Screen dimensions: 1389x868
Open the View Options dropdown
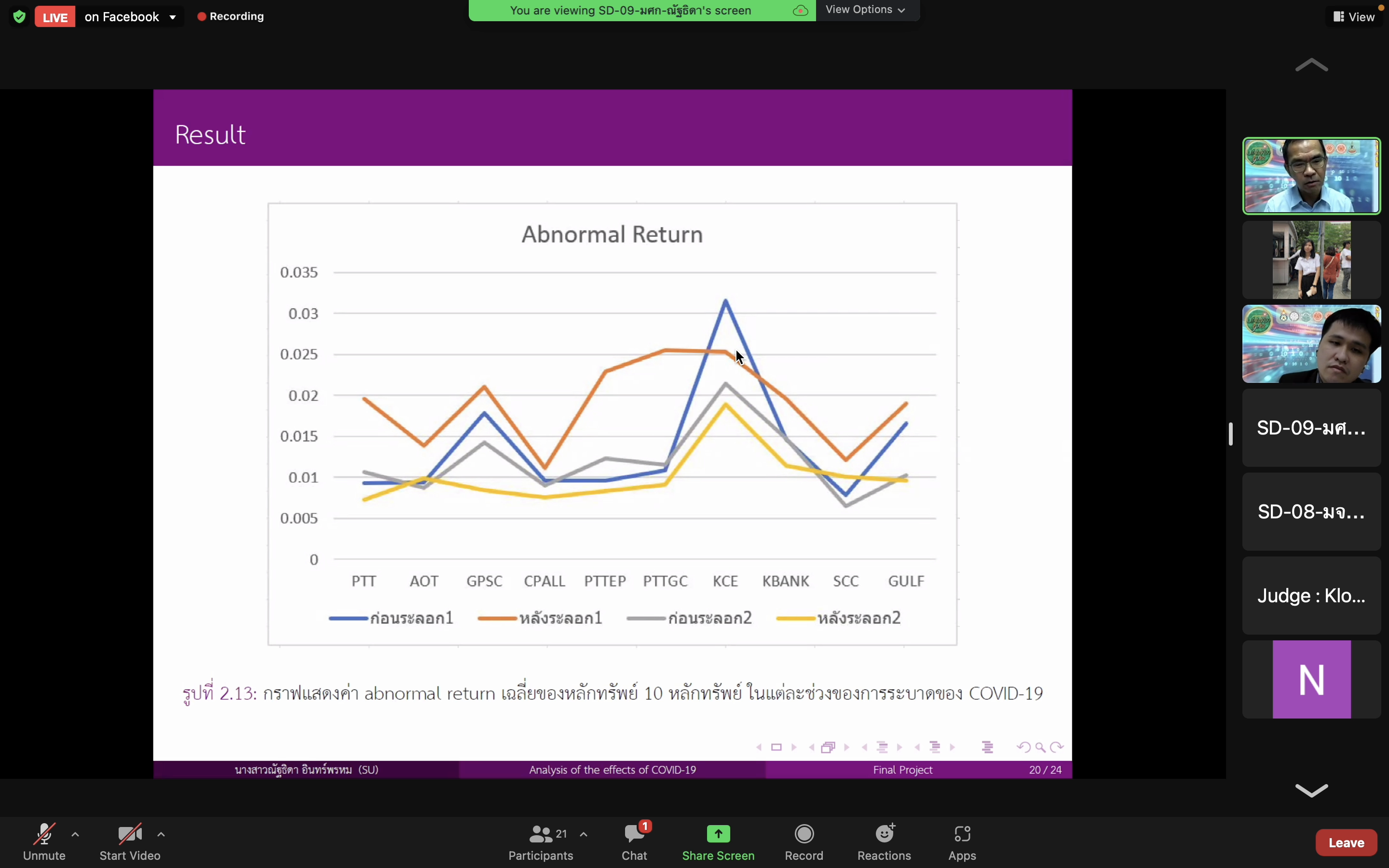(x=866, y=10)
